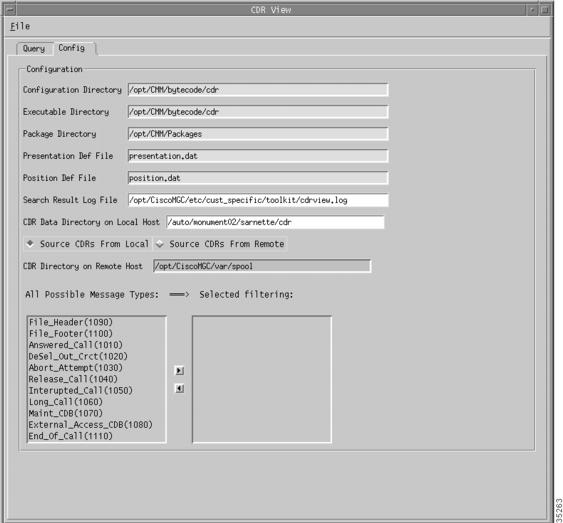Click the CDR Data Directory on Local Host field

coord(275,222)
